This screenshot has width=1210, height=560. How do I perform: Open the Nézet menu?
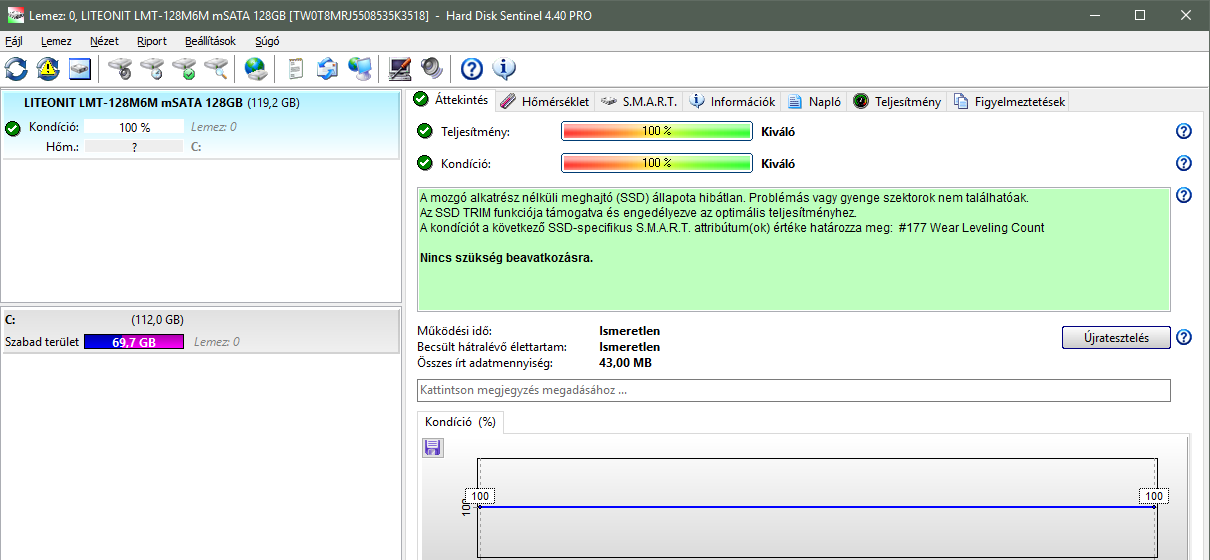(104, 41)
